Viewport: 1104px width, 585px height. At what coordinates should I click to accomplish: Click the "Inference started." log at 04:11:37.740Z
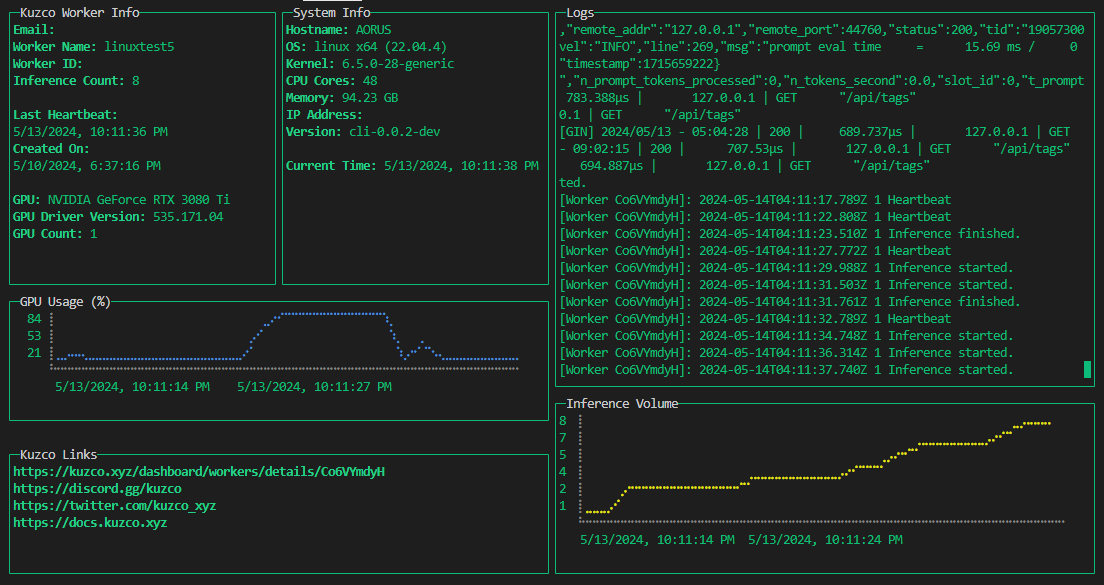click(x=786, y=370)
